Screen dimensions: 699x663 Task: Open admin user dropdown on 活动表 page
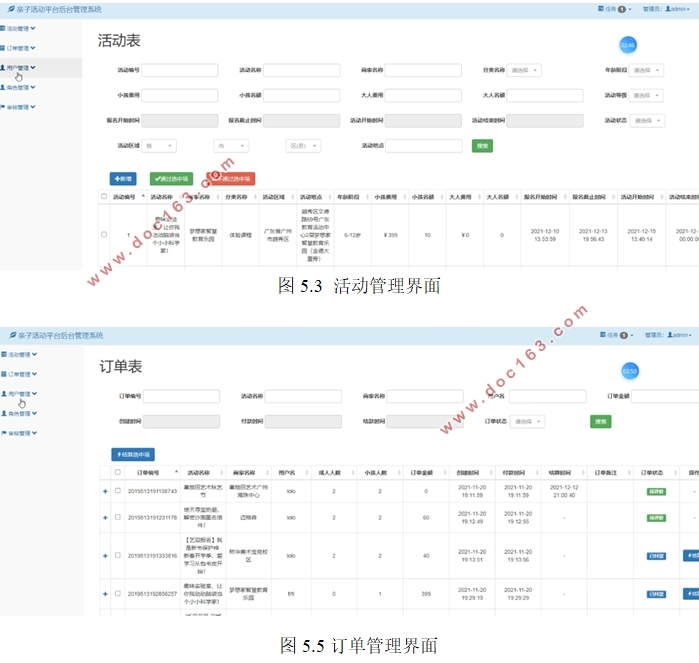coord(677,9)
